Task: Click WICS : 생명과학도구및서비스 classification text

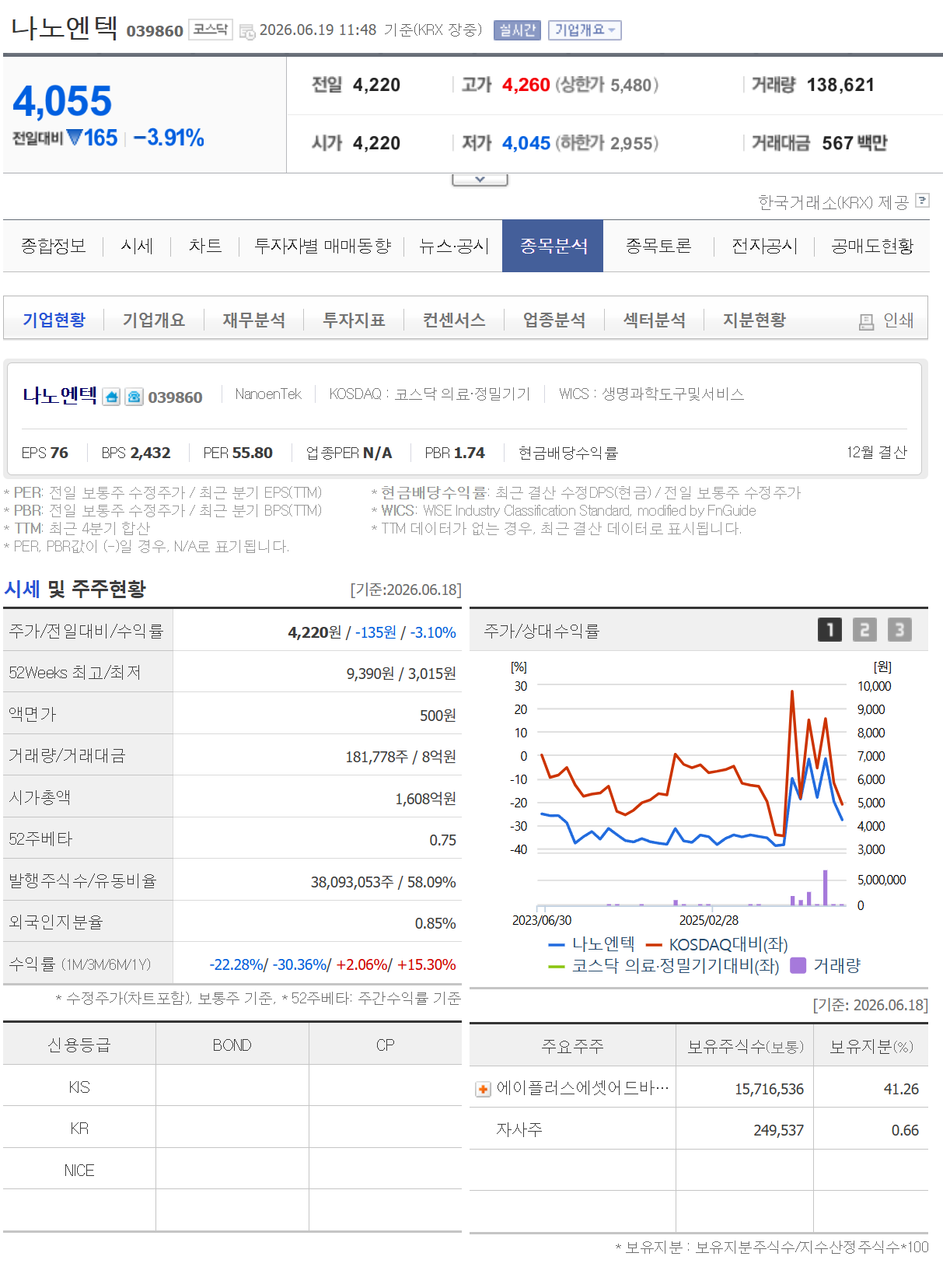Action: pos(651,394)
